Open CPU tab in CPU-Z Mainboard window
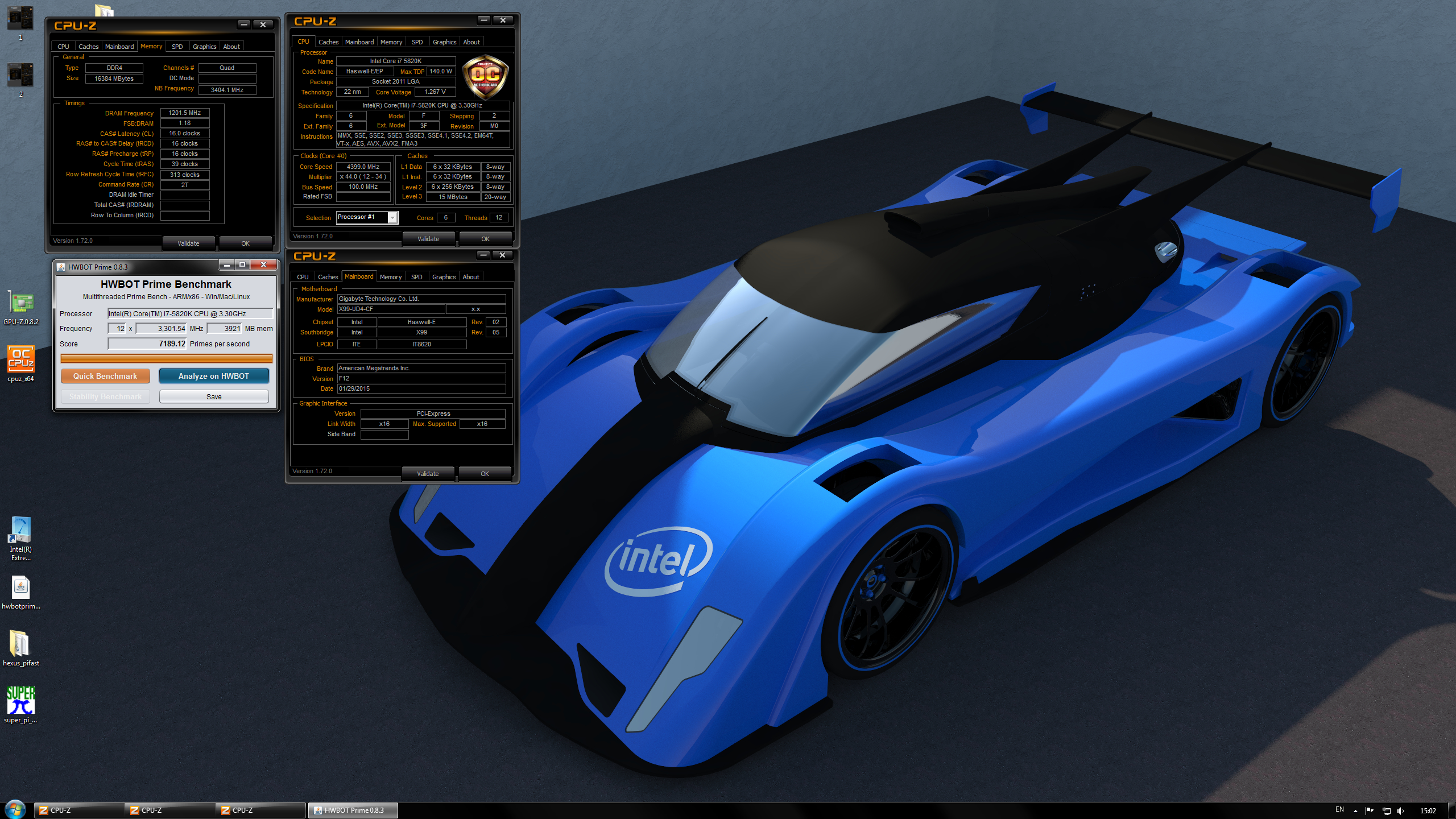This screenshot has width=1456, height=819. tap(303, 277)
